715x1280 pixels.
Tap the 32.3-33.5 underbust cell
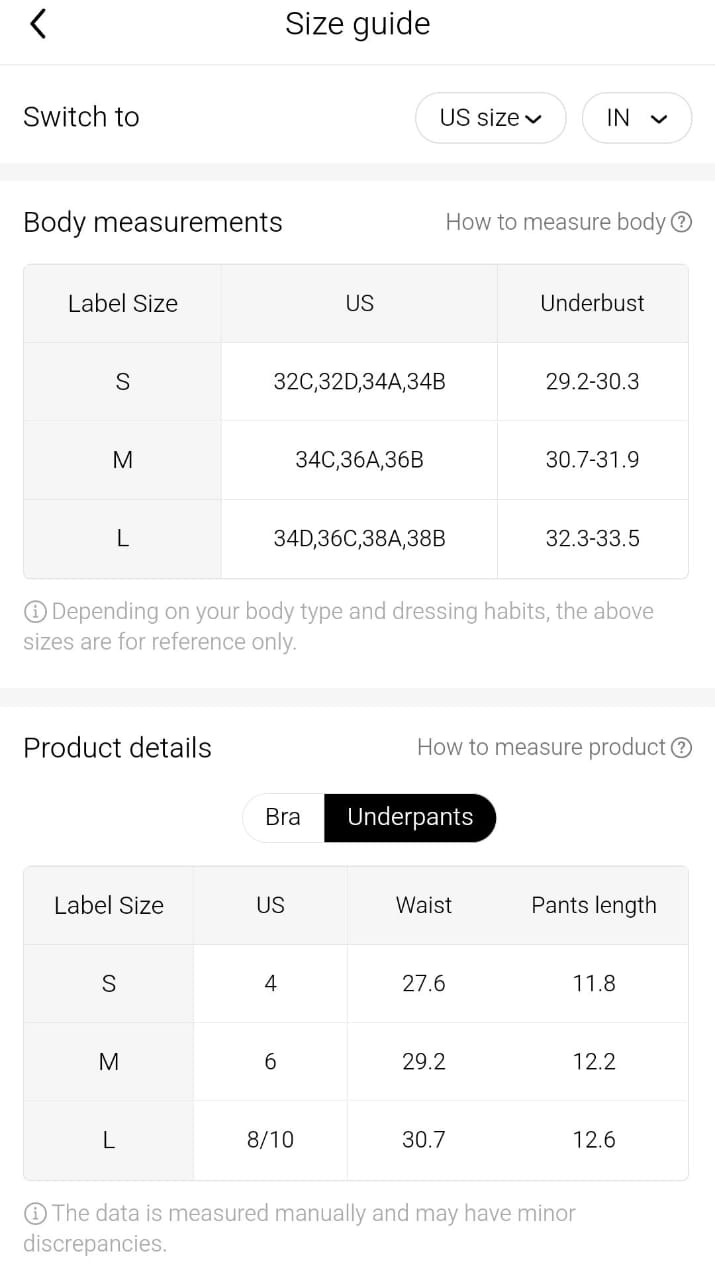point(592,538)
